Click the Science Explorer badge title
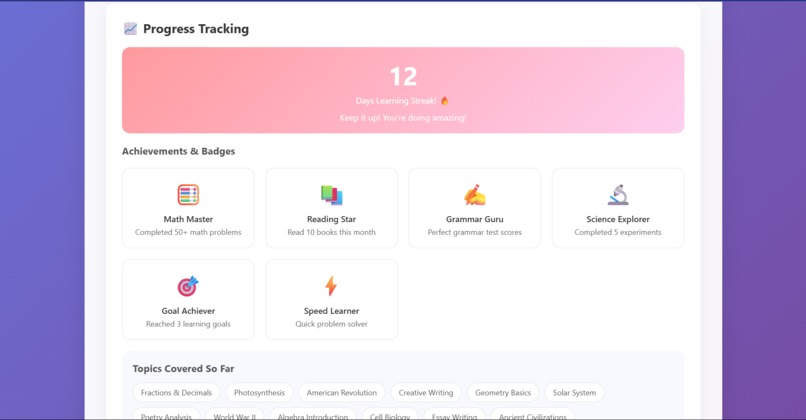Image resolution: width=806 pixels, height=420 pixels. [x=618, y=219]
